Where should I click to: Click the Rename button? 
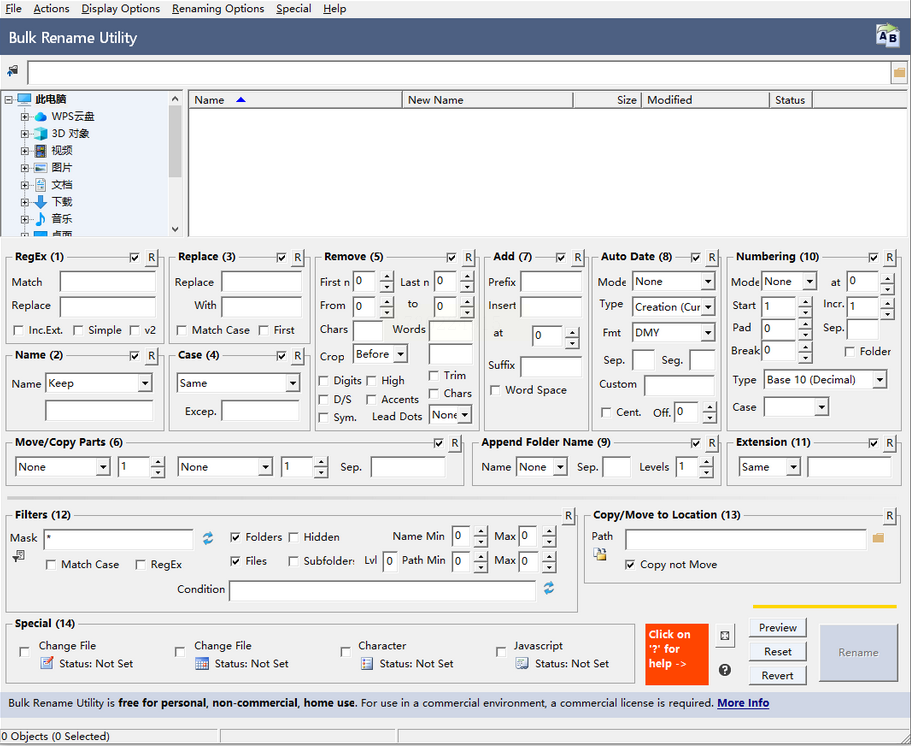point(858,652)
